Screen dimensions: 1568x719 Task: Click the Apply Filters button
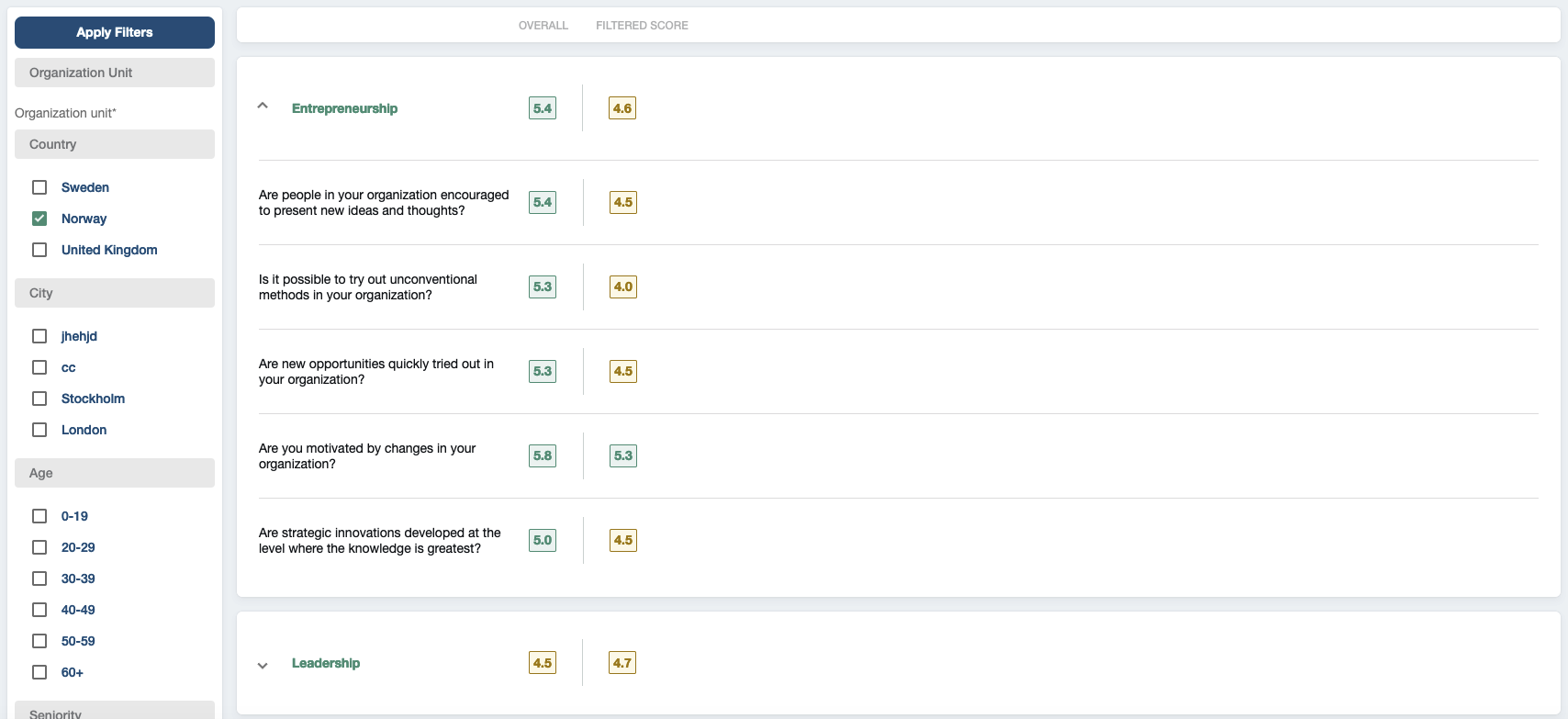[115, 32]
